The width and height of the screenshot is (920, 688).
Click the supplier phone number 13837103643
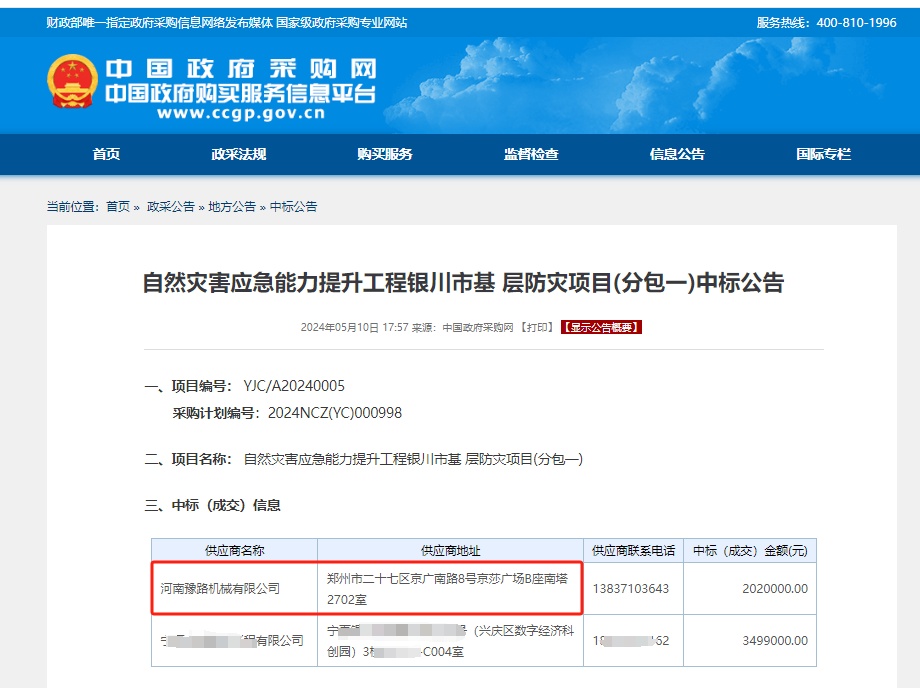pos(631,589)
